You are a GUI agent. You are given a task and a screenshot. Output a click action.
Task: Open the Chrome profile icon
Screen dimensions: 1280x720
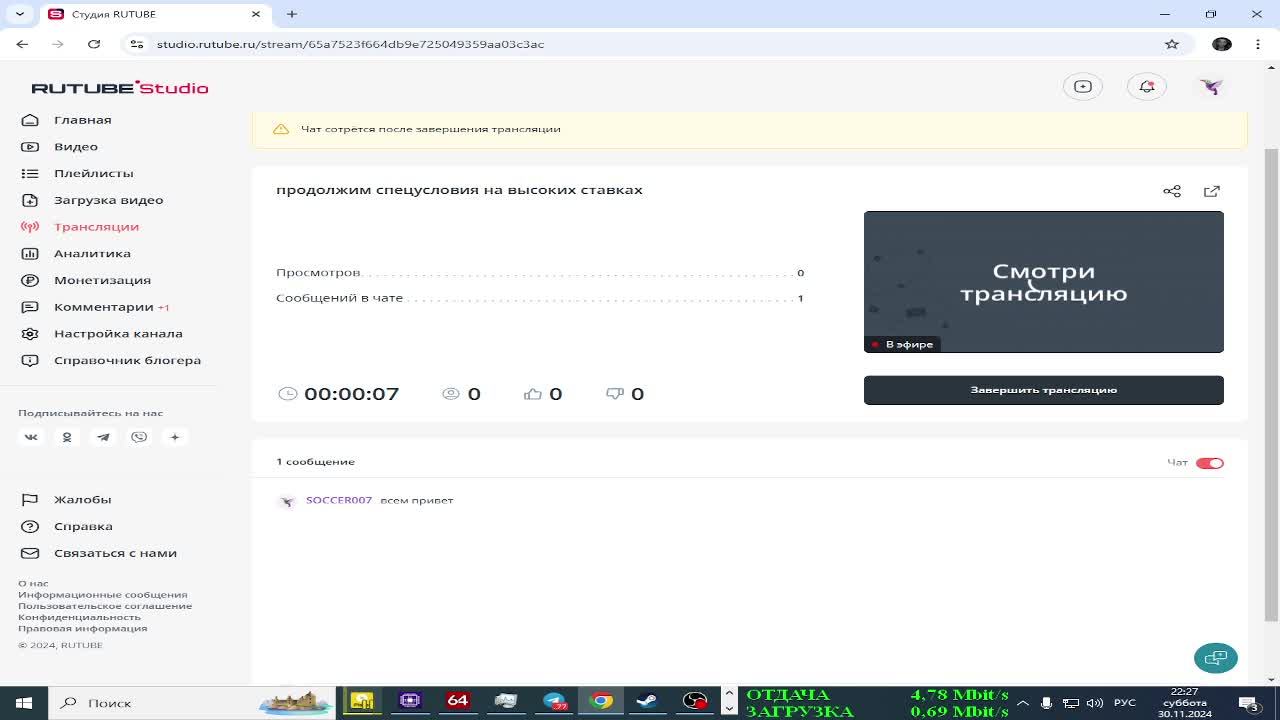click(1221, 44)
